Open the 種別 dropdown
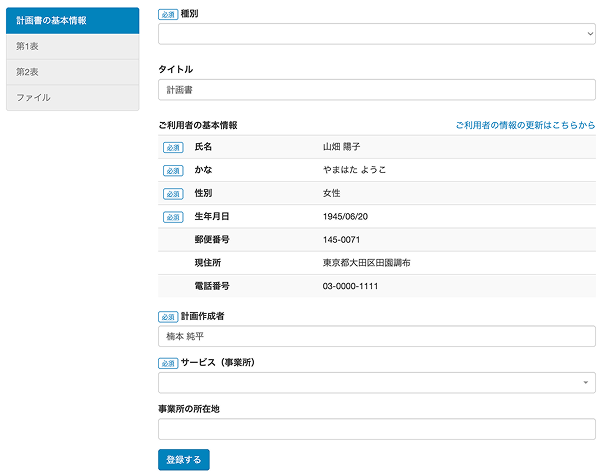 click(376, 34)
